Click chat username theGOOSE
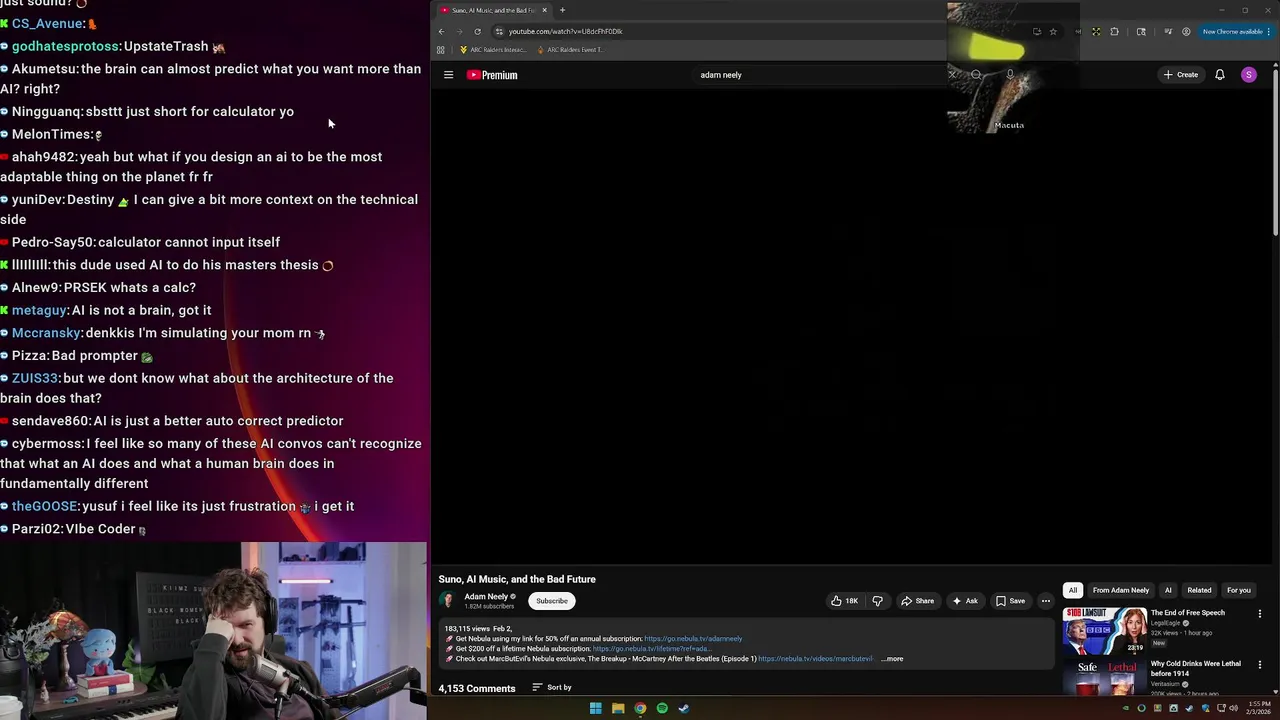The height and width of the screenshot is (720, 1280). (44, 506)
